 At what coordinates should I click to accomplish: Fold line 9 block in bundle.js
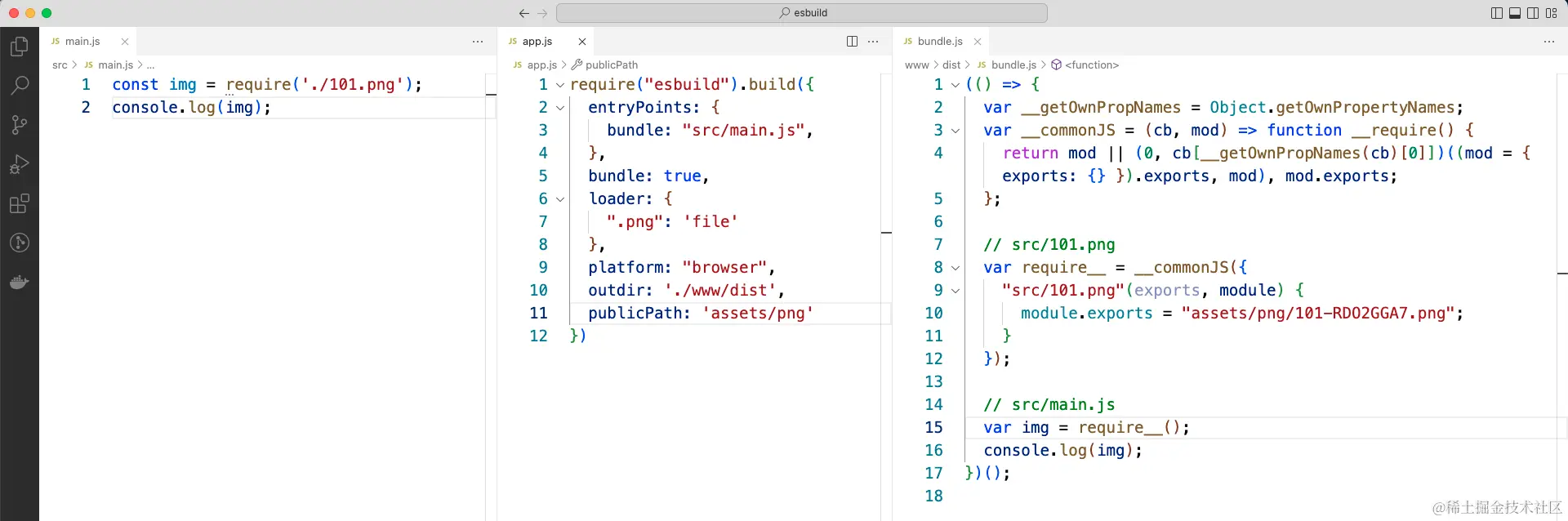tap(955, 291)
